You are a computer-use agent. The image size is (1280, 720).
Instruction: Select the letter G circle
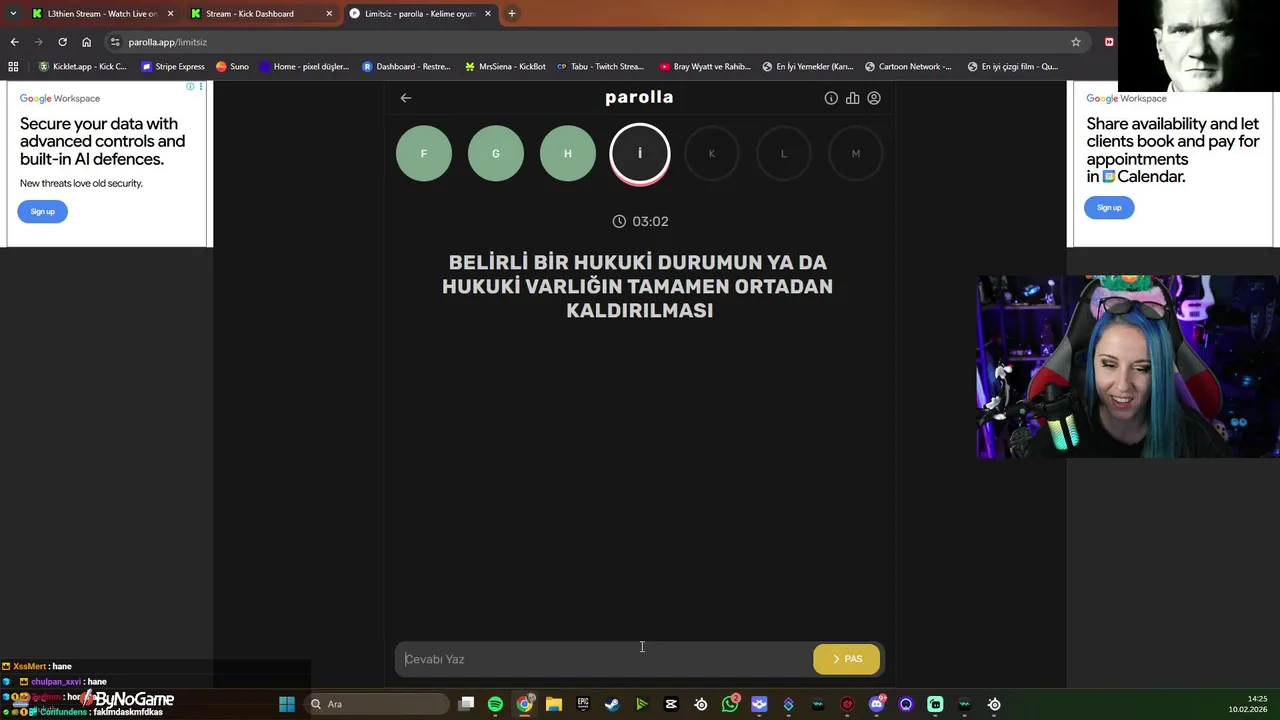(x=496, y=153)
